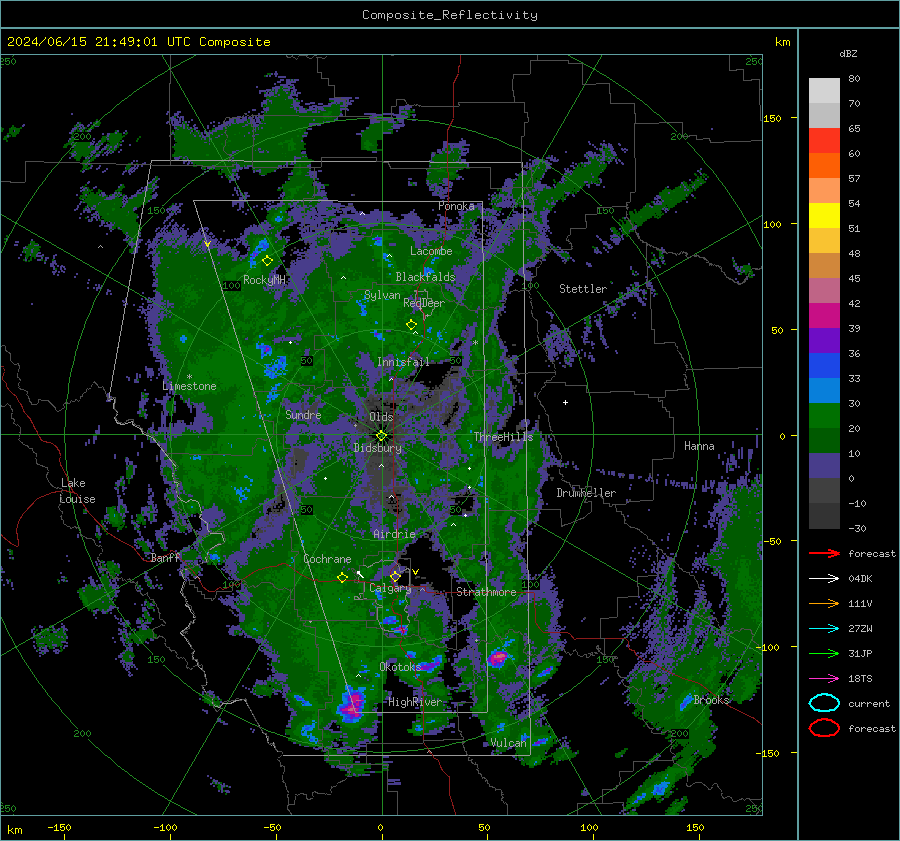Click the Lacombe city label
Image resolution: width=900 pixels, height=841 pixels.
tap(431, 251)
